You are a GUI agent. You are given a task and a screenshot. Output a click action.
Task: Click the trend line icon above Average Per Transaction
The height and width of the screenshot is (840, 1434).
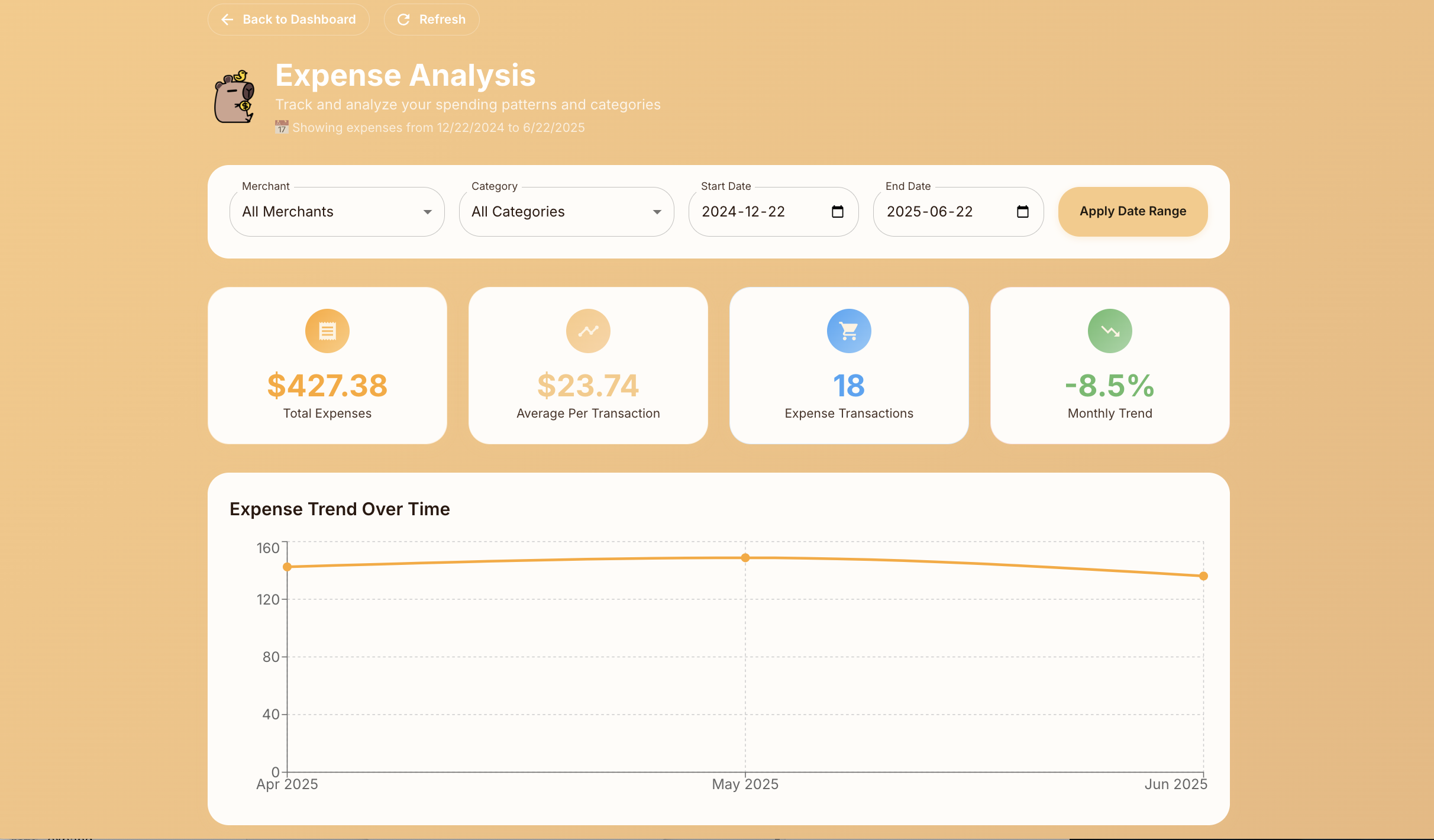(x=588, y=331)
